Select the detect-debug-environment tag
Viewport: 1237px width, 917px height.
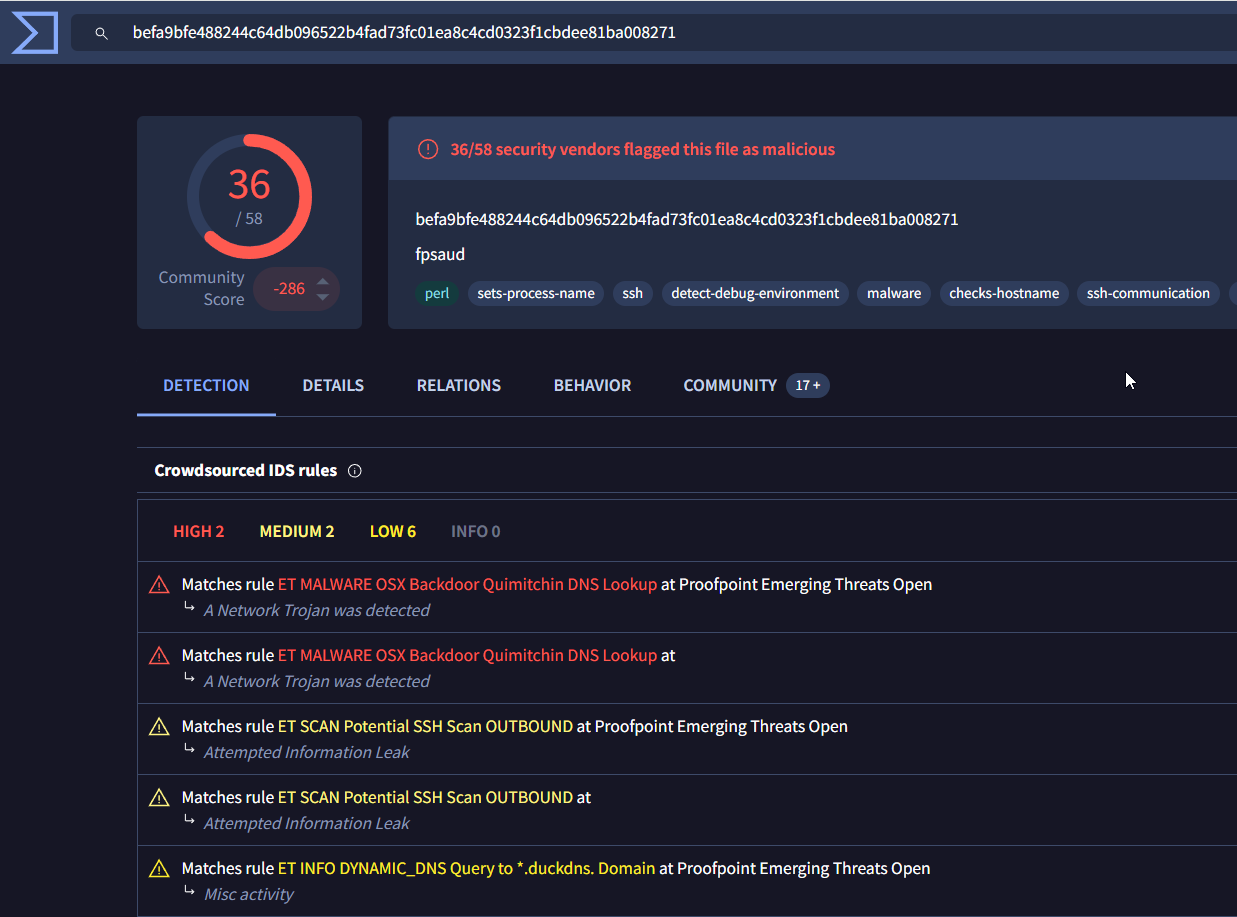[755, 293]
